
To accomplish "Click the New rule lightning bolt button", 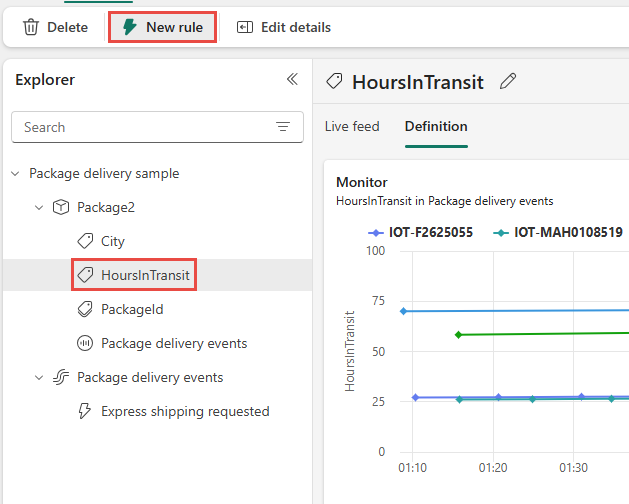I will click(x=162, y=27).
